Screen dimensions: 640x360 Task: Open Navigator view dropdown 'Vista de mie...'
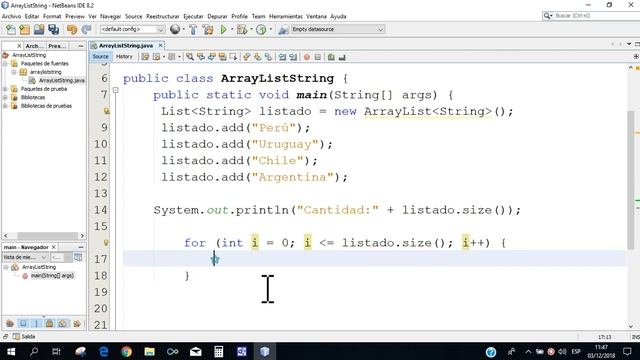coord(25,257)
